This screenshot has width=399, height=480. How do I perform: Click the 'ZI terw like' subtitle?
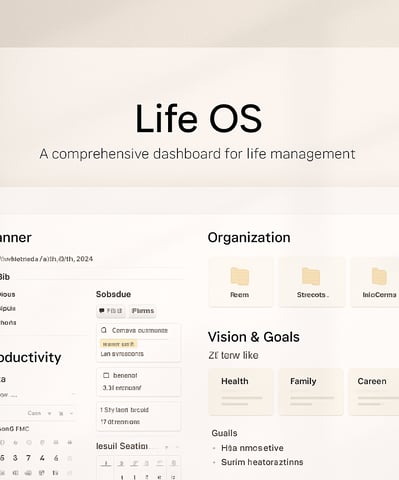pos(233,355)
